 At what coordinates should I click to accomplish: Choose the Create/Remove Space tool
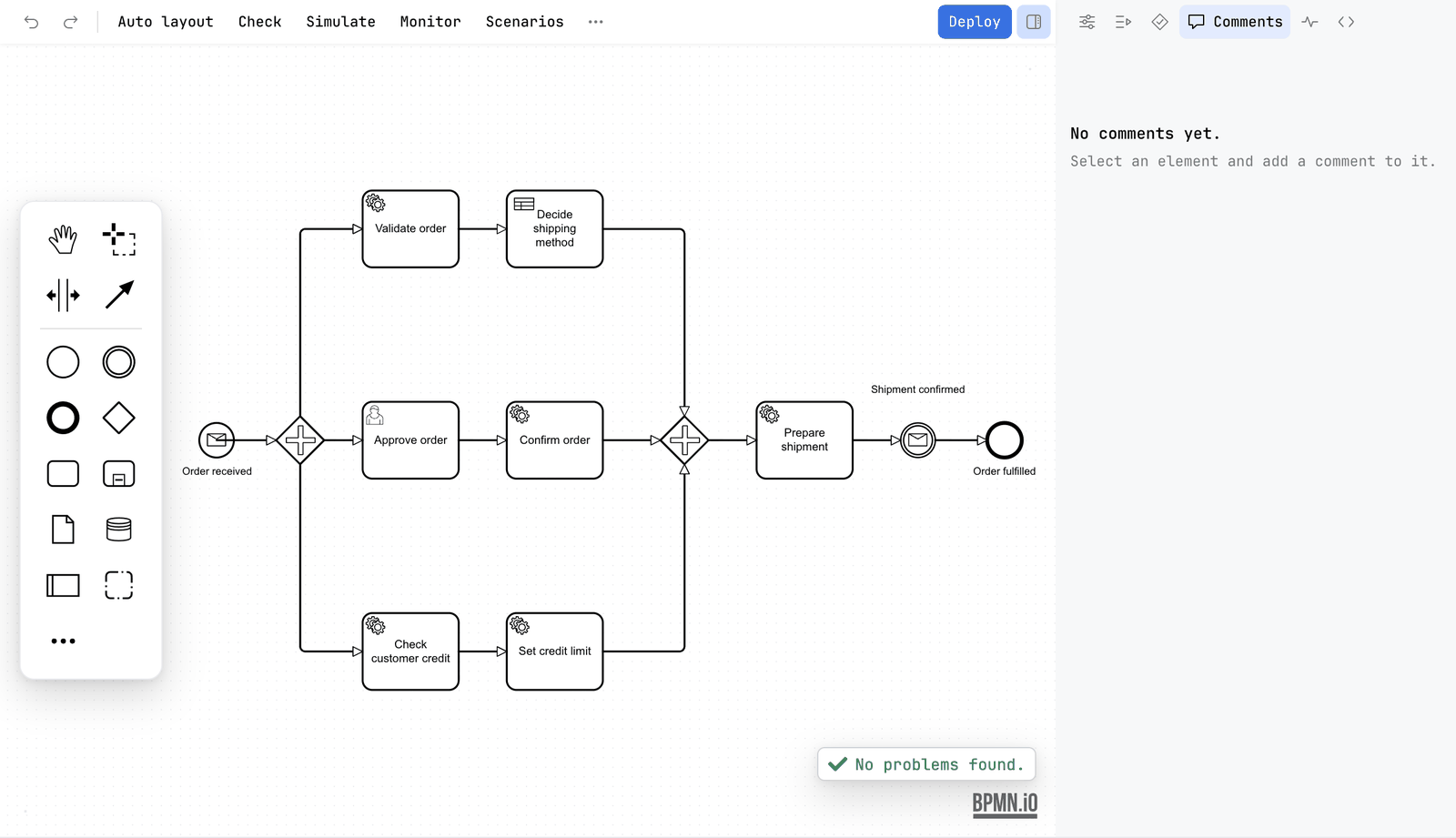click(x=63, y=295)
